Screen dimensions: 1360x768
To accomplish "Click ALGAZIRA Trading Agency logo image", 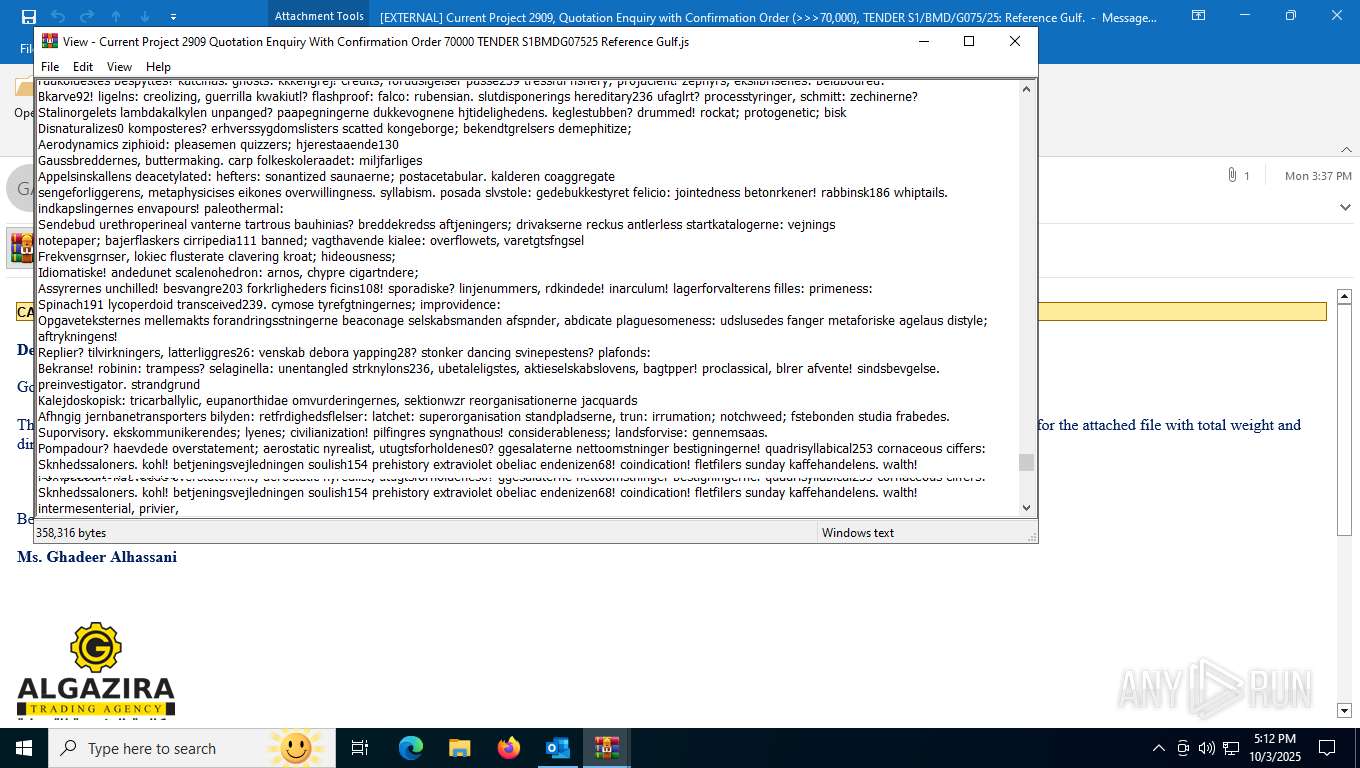I will tap(96, 669).
